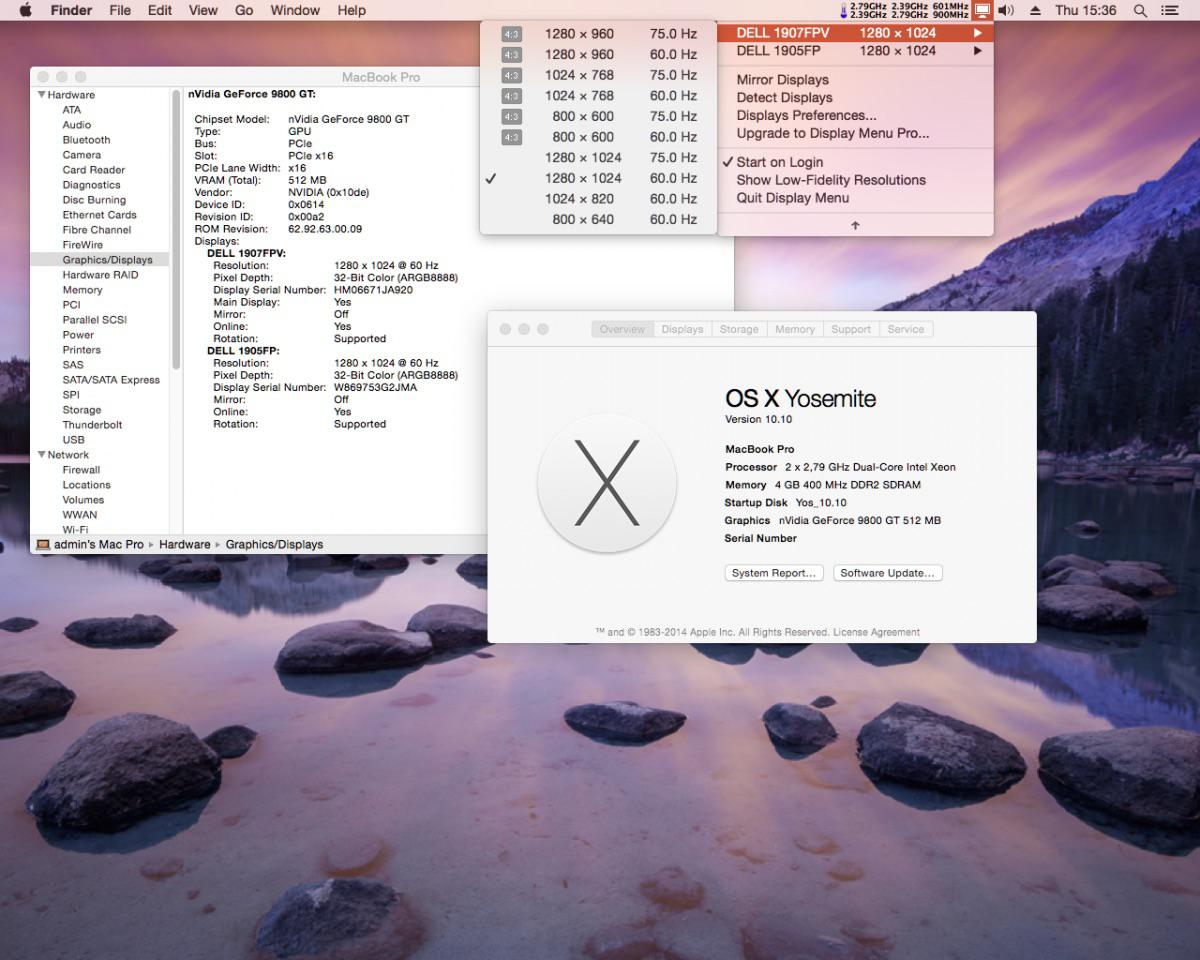1200x960 pixels.
Task: Click the Software Update button
Action: coord(887,573)
